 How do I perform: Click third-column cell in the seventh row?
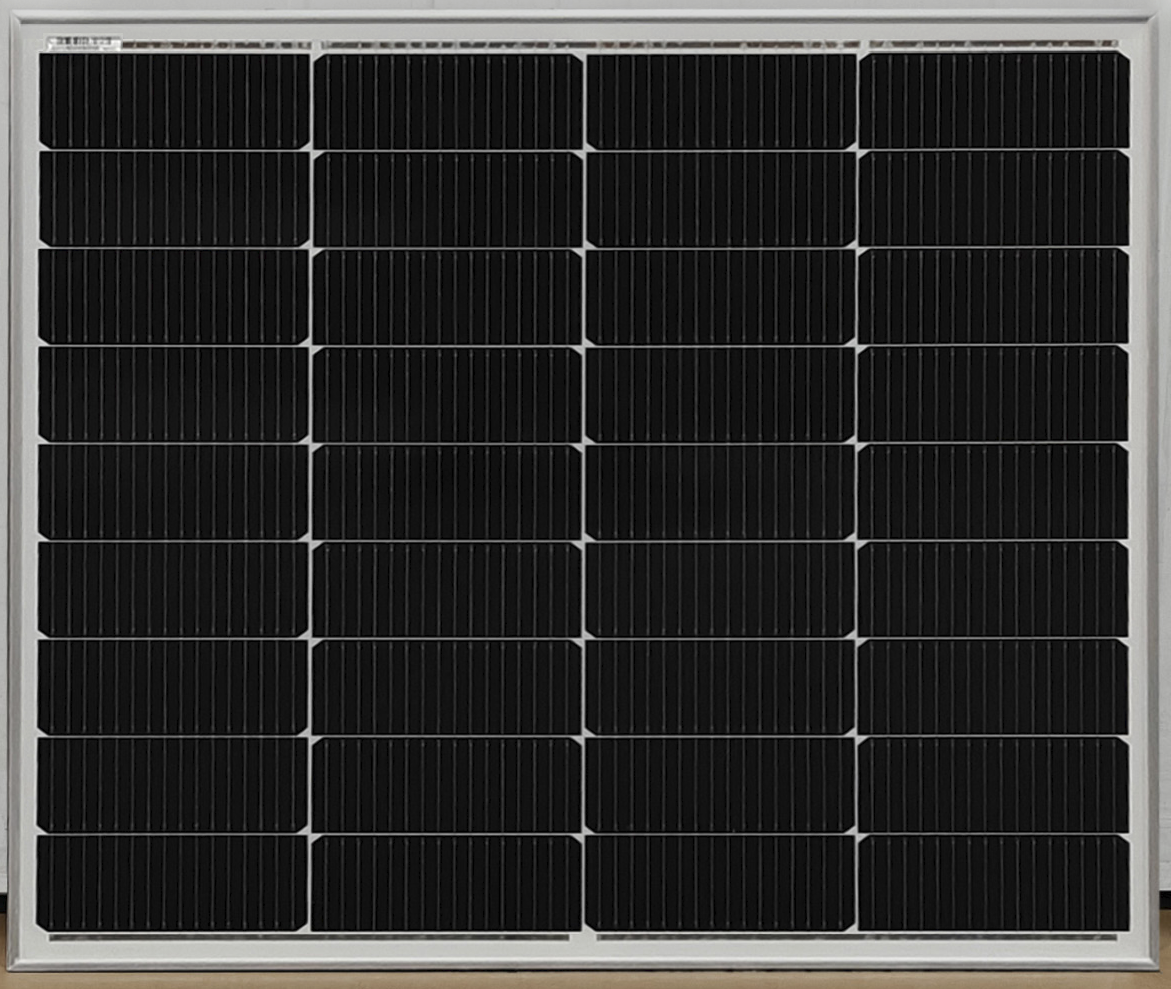click(720, 687)
